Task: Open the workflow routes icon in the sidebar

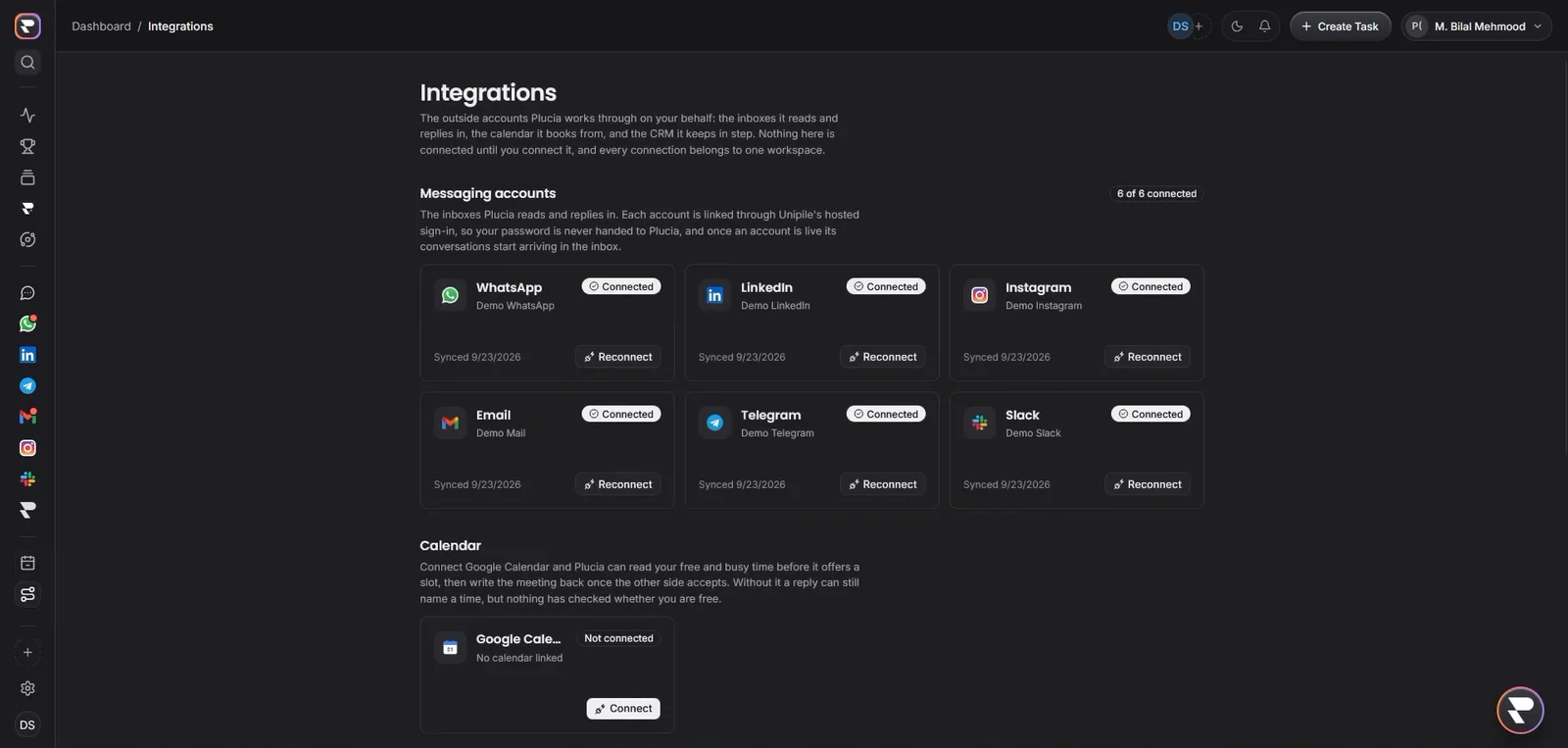Action: 27,594
